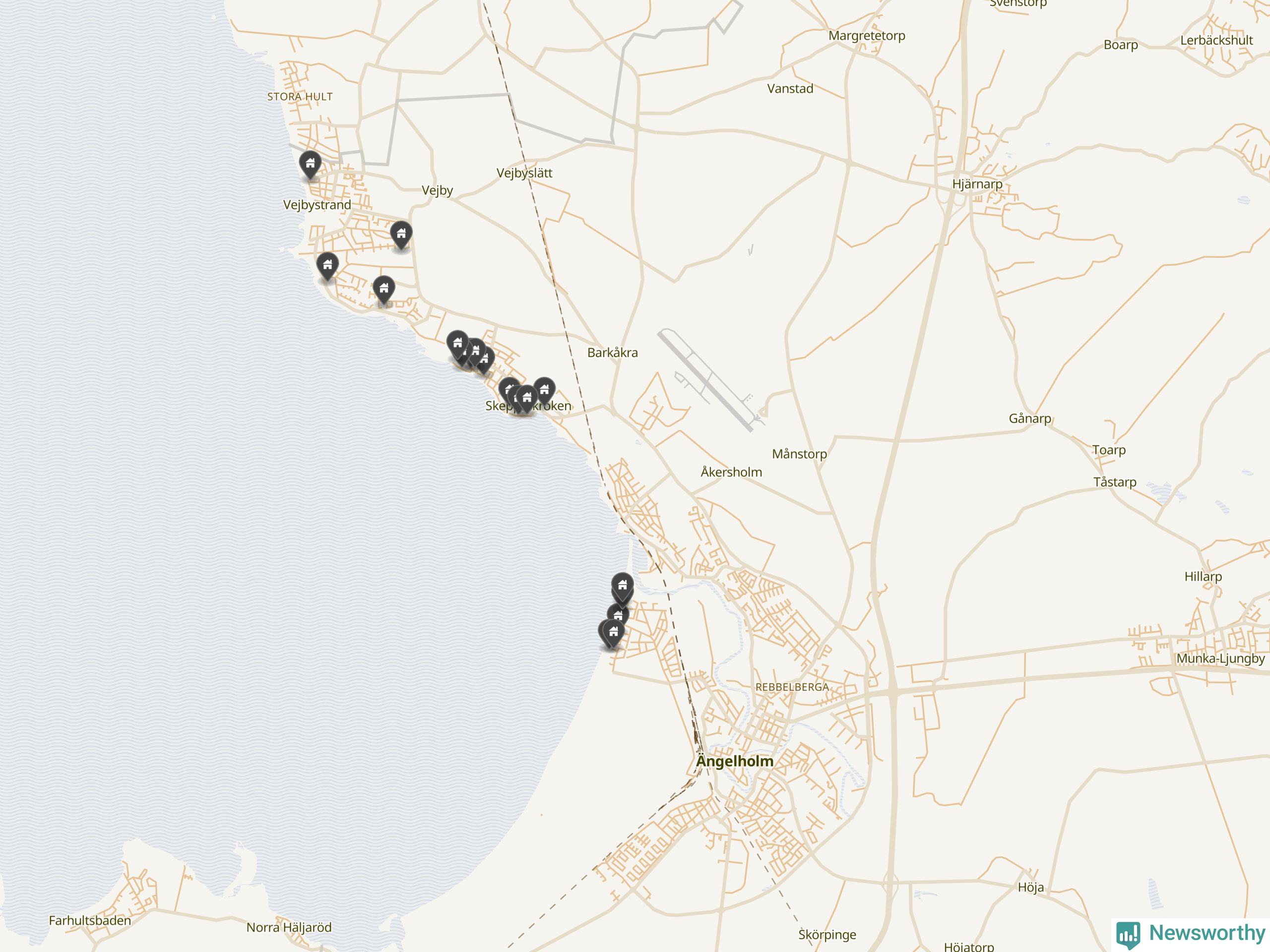Click the airport runway near Barkåkra
This screenshot has height=952, width=1270.
pos(705,380)
